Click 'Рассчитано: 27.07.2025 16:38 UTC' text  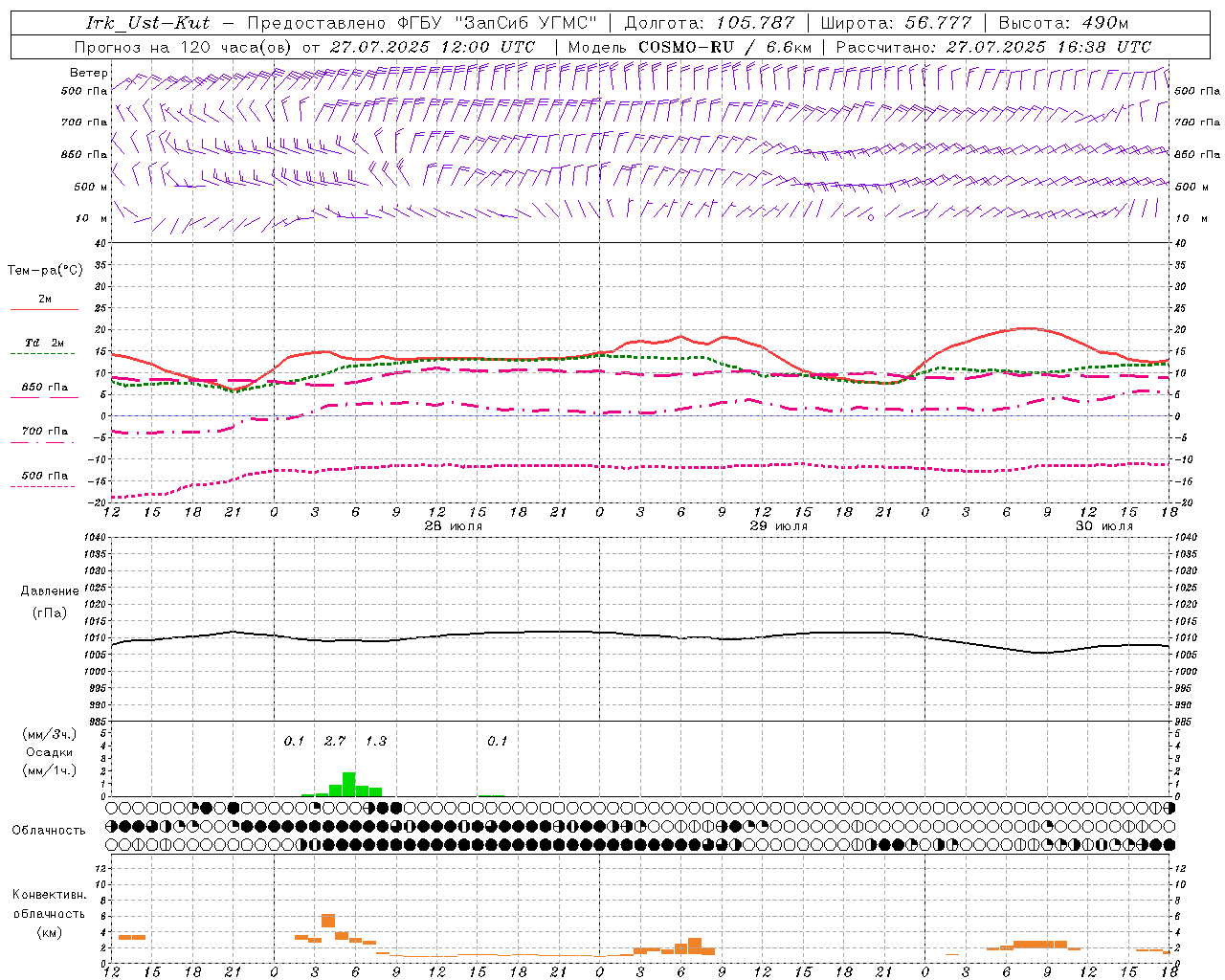[x=993, y=47]
